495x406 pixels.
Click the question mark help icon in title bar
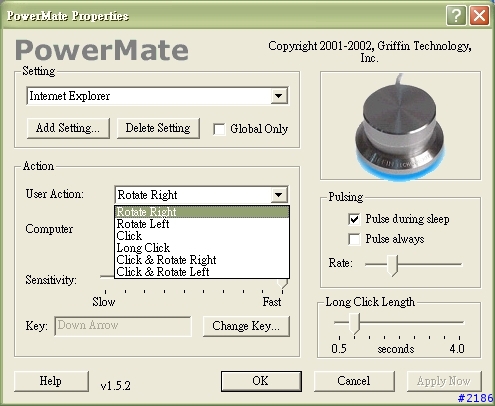click(x=456, y=15)
